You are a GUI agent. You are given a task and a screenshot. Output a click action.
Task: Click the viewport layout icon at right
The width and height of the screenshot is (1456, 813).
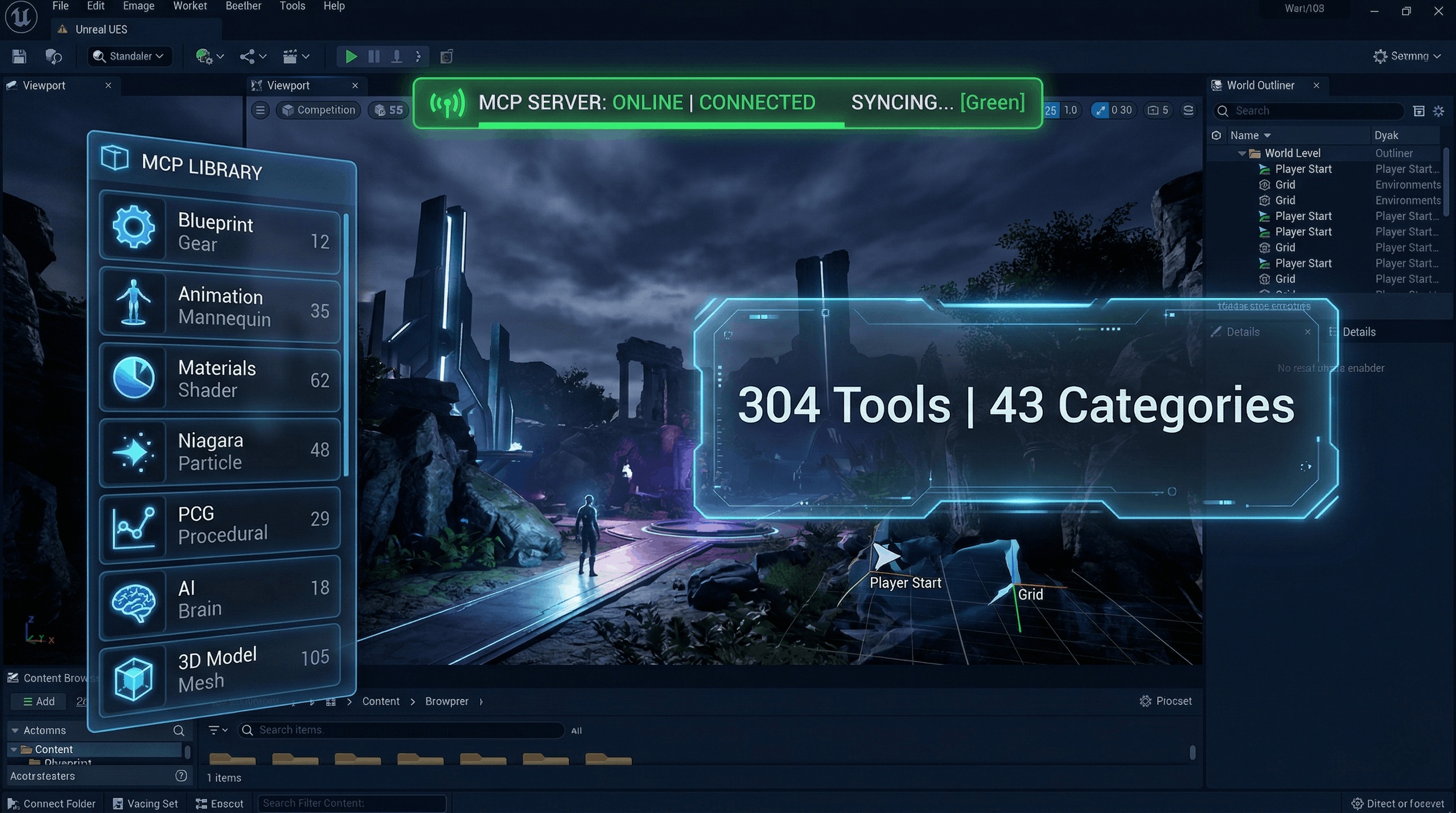(1188, 110)
